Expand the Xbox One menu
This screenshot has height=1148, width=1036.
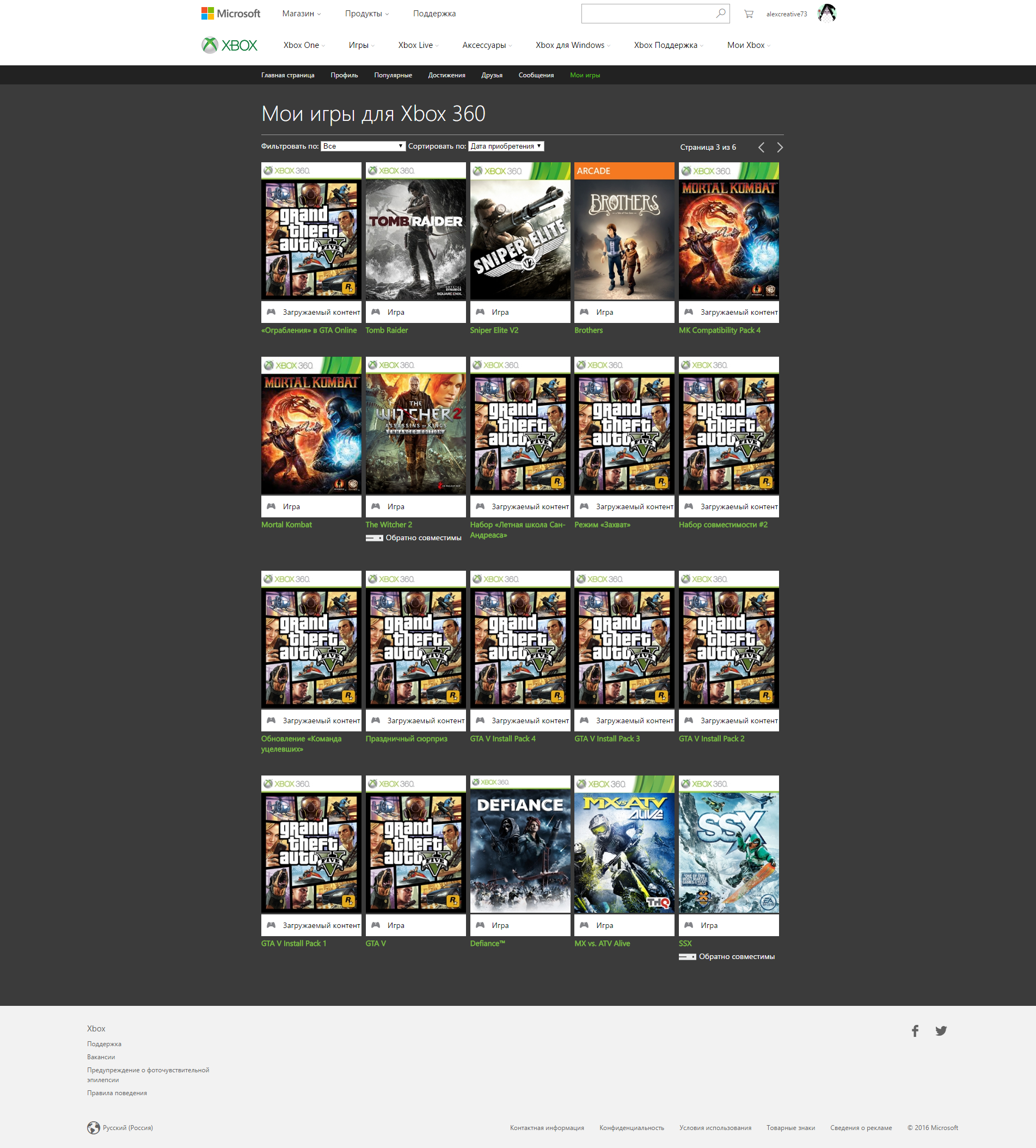(304, 45)
